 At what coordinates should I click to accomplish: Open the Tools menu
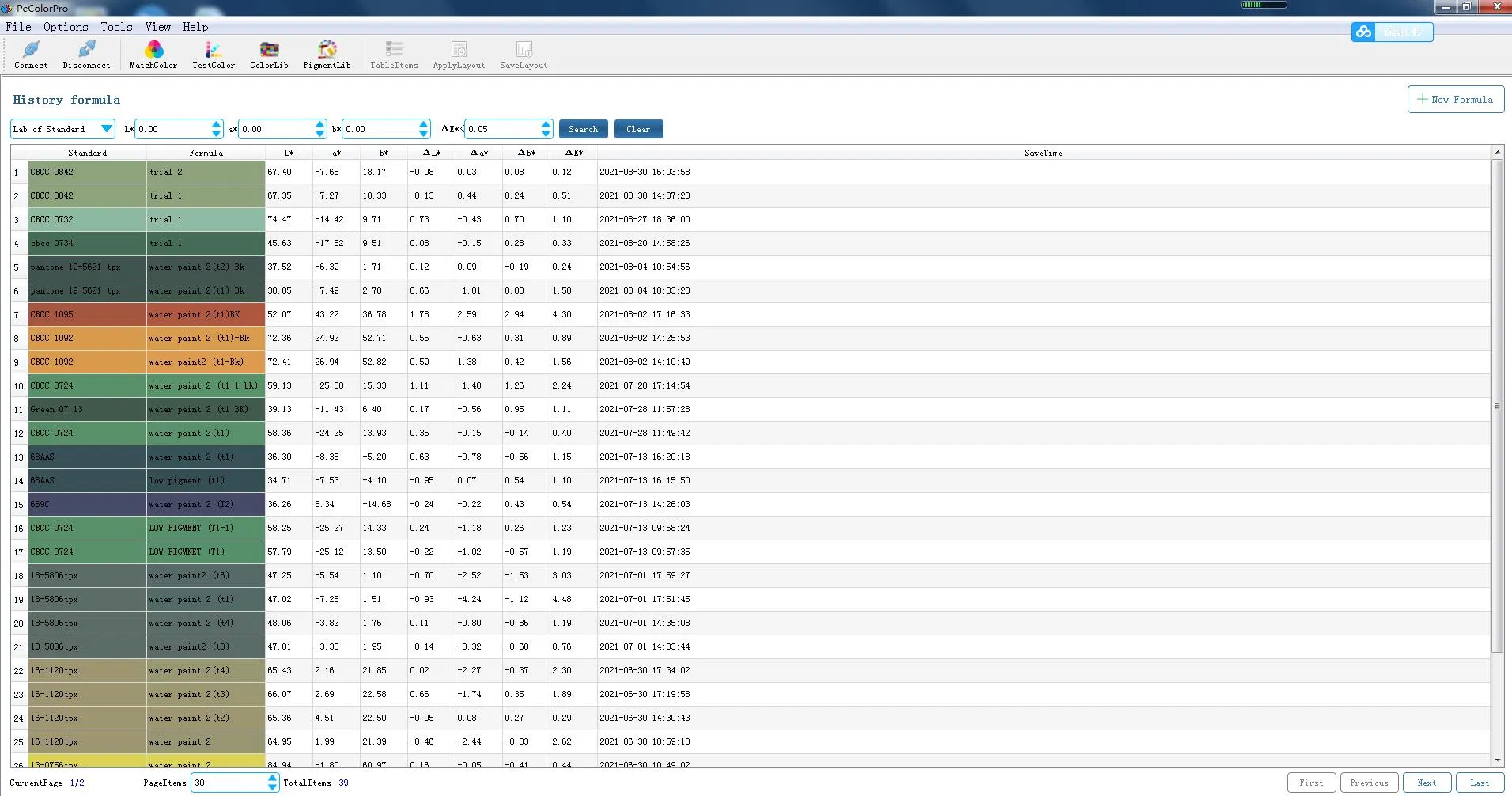tap(116, 27)
